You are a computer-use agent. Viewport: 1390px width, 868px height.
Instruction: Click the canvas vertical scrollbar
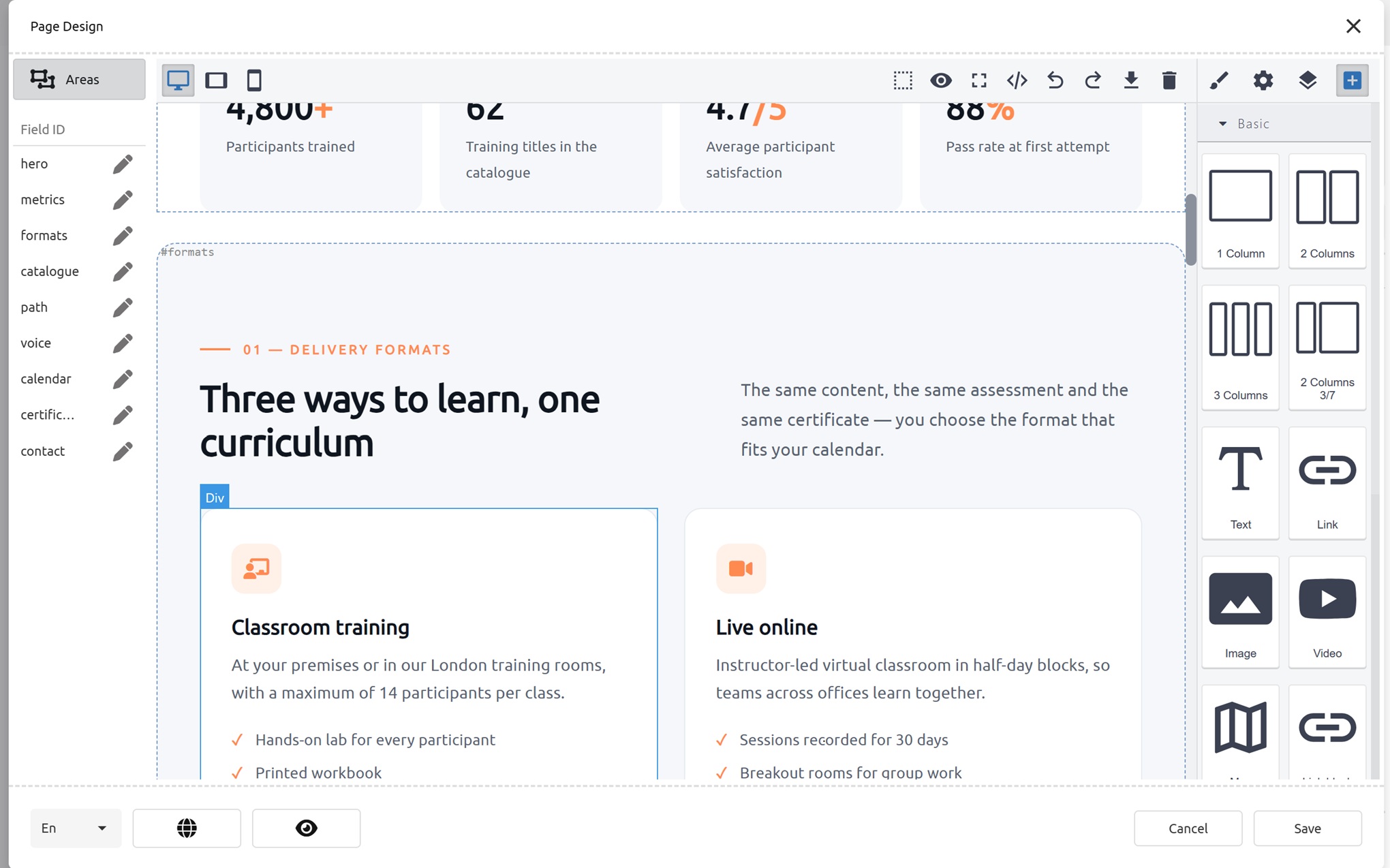1190,230
